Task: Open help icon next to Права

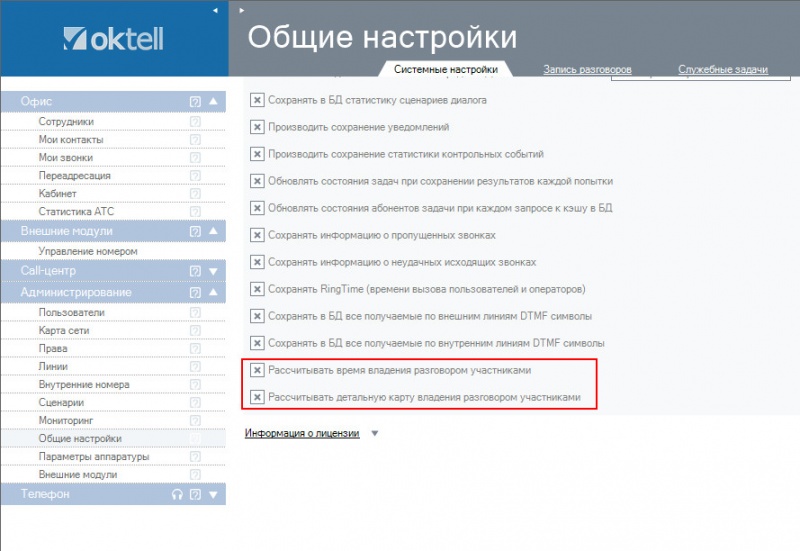Action: [195, 348]
